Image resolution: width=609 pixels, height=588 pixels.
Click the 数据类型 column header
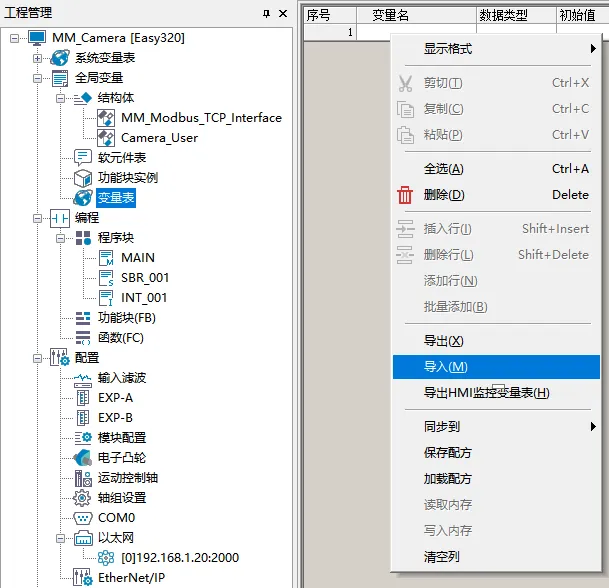pos(516,16)
